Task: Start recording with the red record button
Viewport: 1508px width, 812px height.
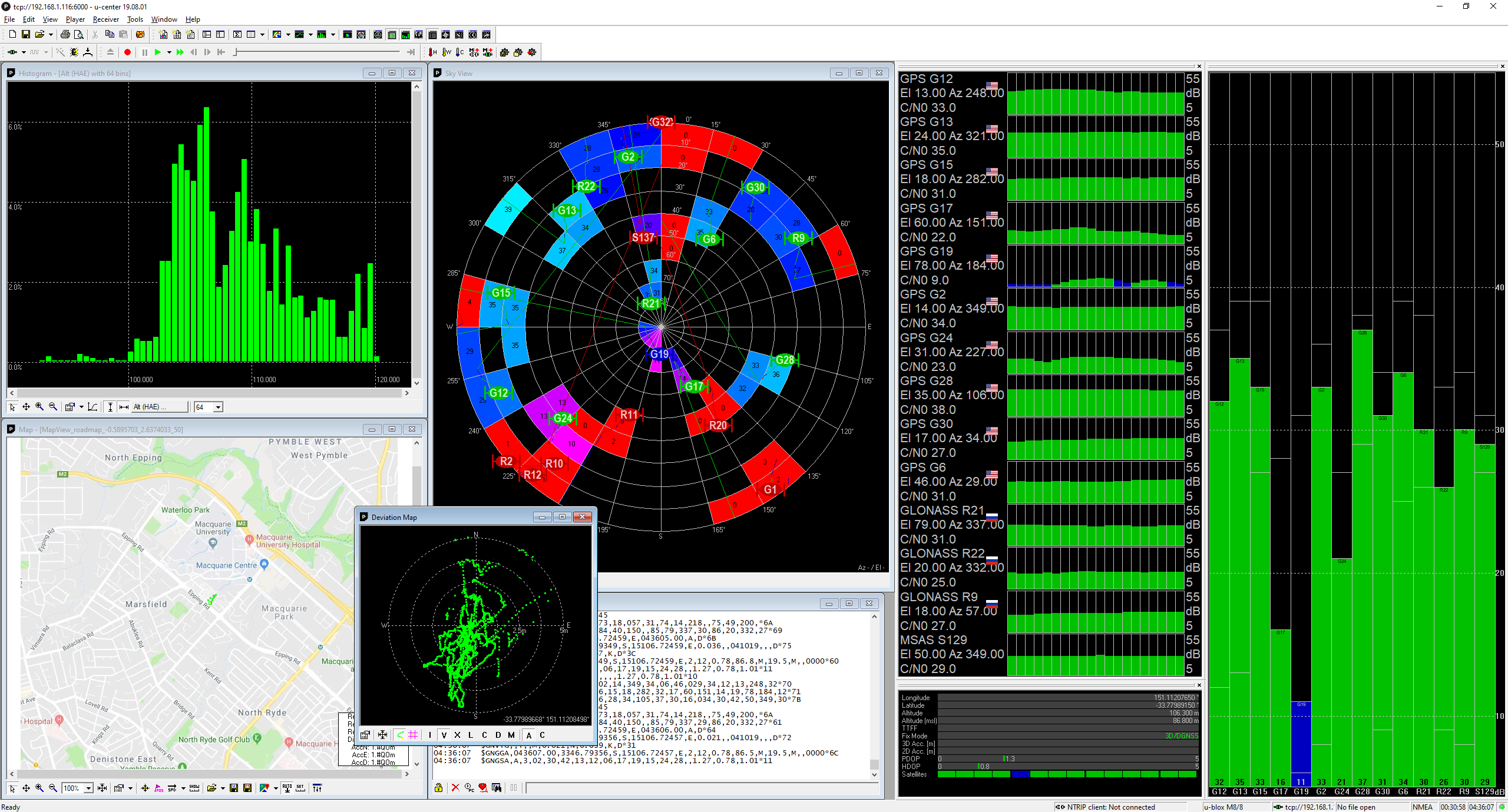Action: 127,52
